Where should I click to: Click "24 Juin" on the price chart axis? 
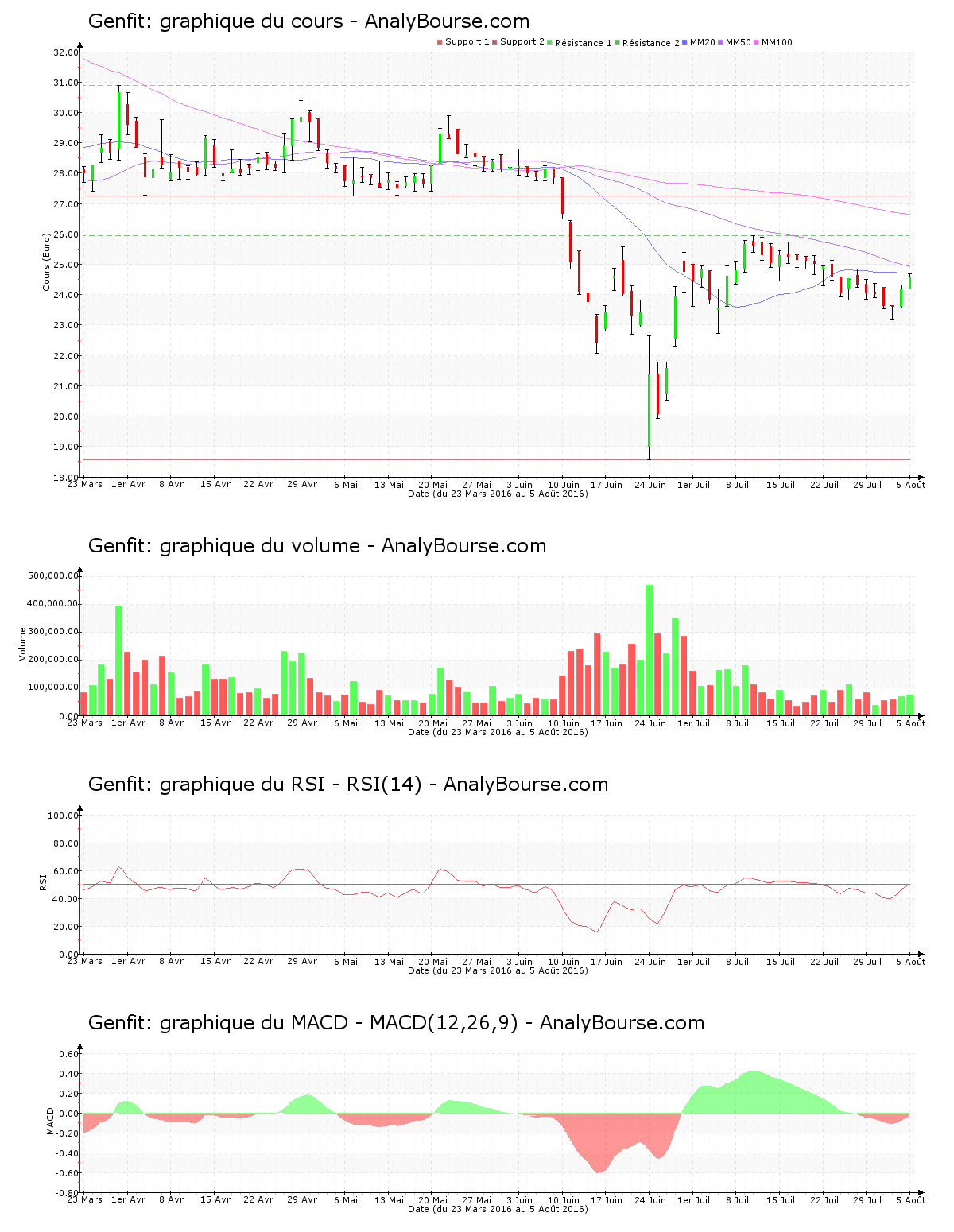tap(650, 485)
